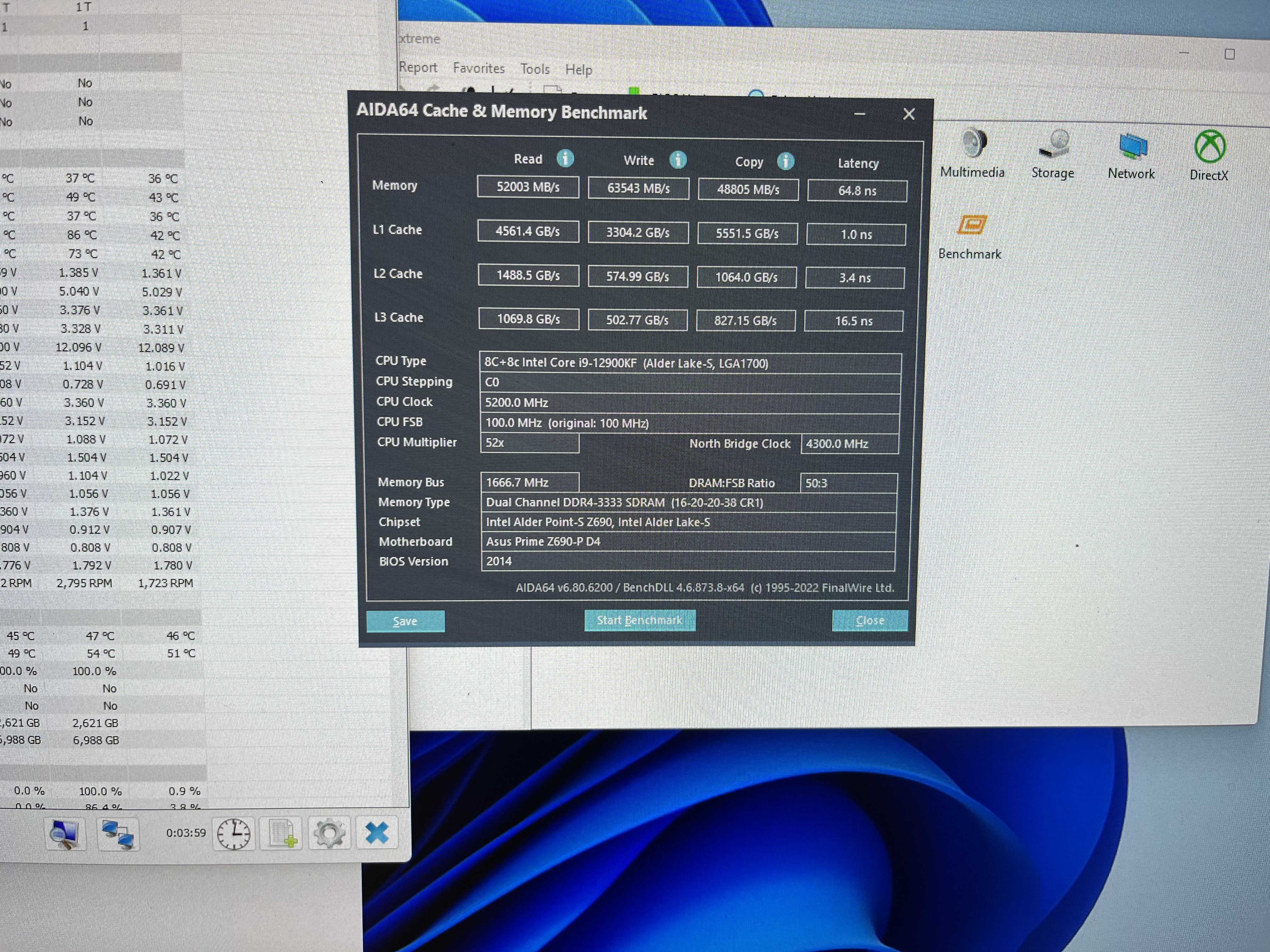
Task: Open the gear settings icon
Action: click(329, 834)
